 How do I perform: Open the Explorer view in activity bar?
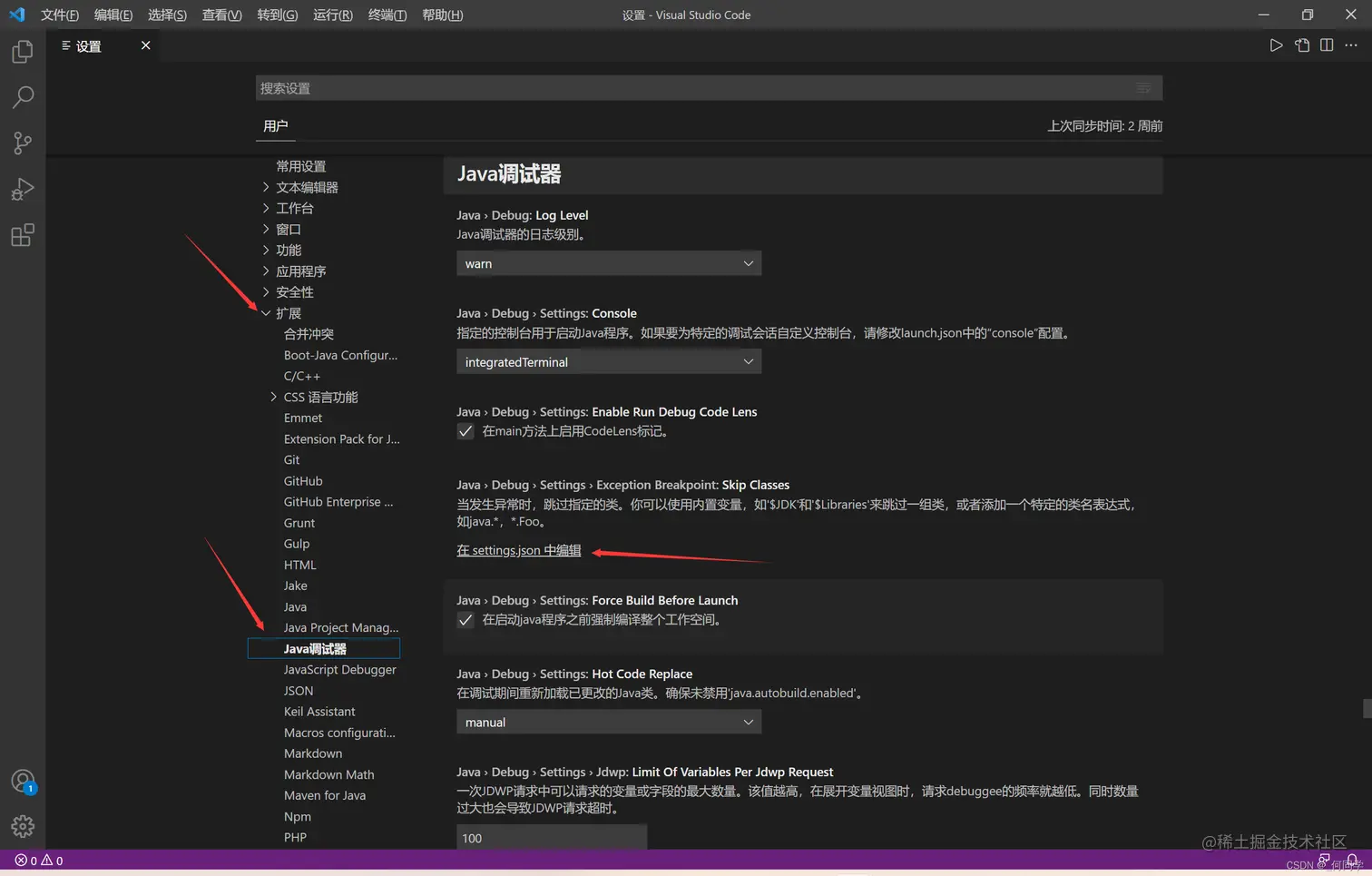(23, 52)
